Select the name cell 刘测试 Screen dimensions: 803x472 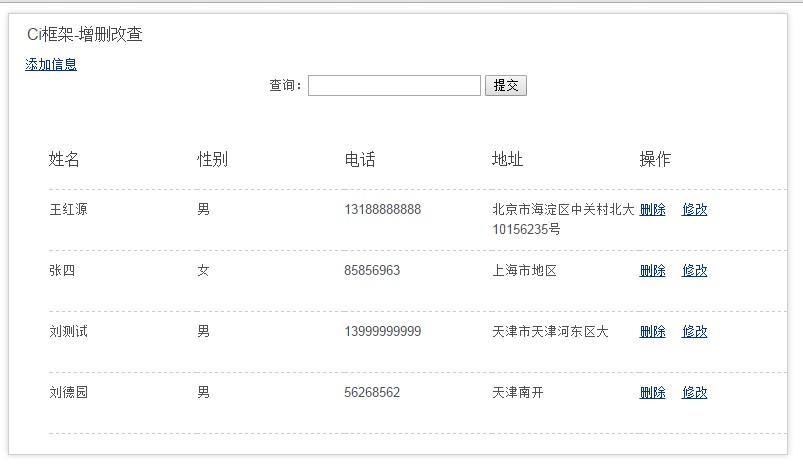(x=69, y=332)
